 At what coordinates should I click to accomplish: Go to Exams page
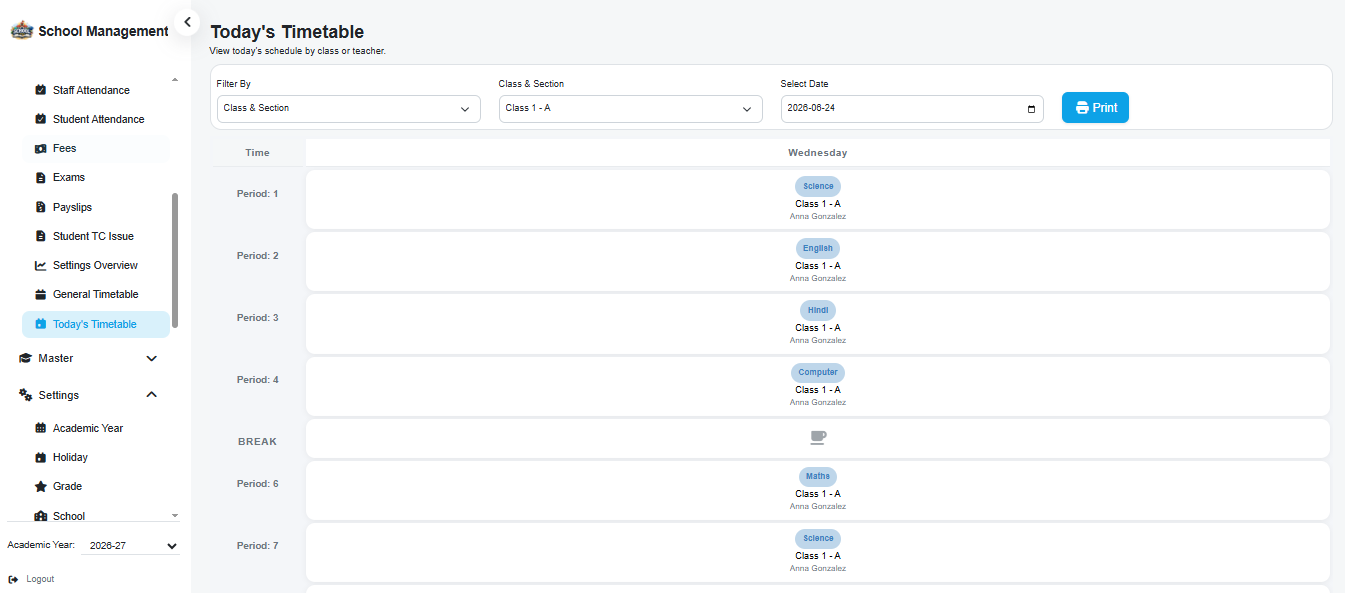pyautogui.click(x=96, y=177)
